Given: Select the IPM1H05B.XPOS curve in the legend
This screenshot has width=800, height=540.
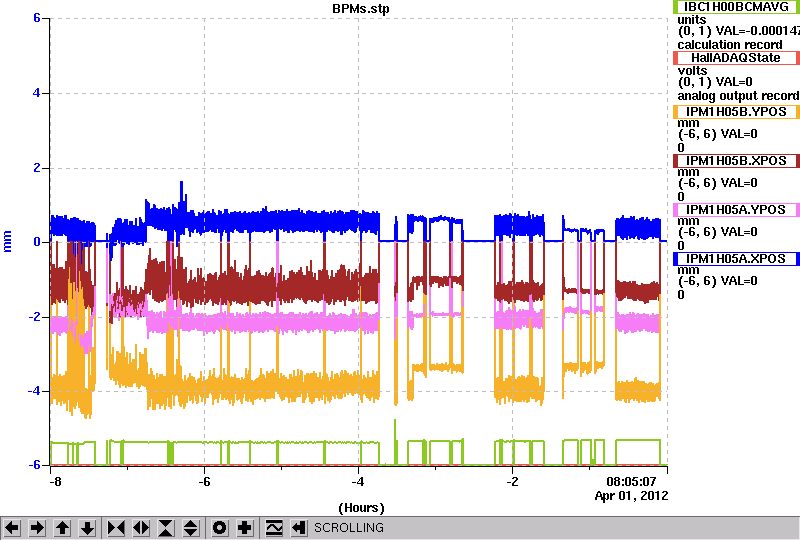Looking at the screenshot, I should pos(737,161).
